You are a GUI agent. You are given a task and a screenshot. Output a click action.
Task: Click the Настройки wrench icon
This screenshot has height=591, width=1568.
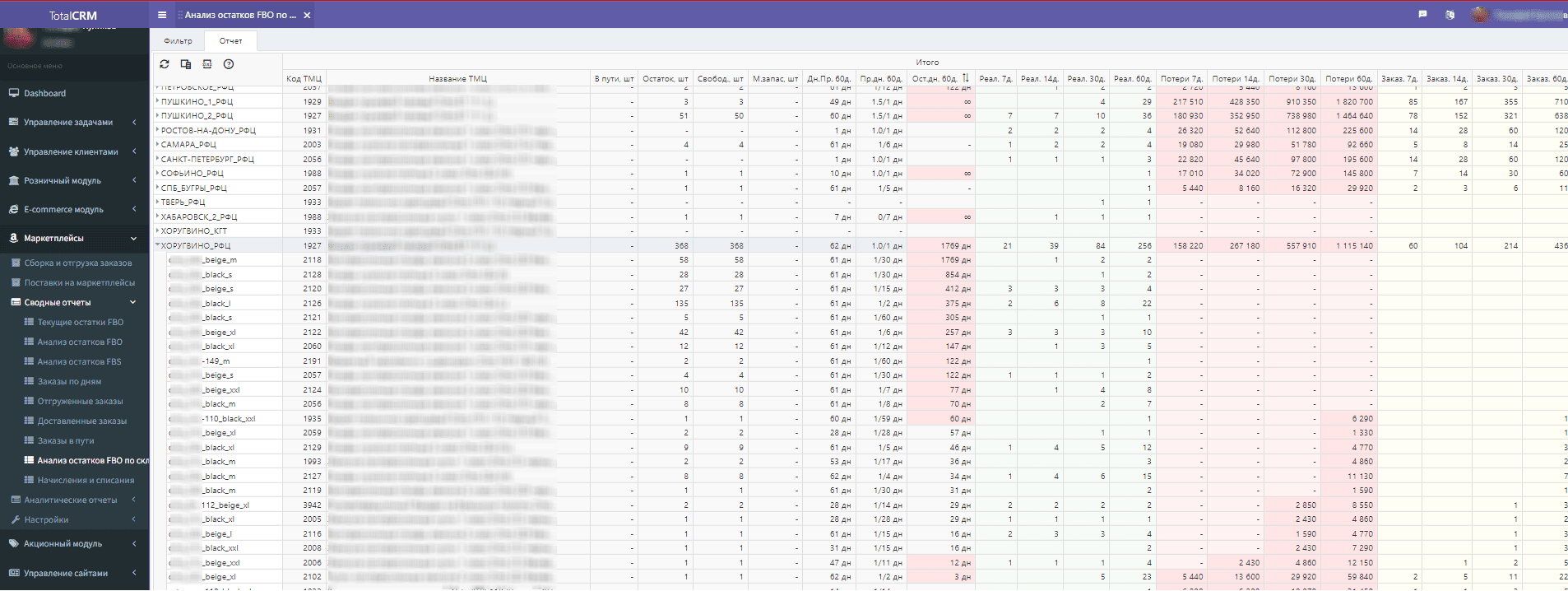pos(16,519)
